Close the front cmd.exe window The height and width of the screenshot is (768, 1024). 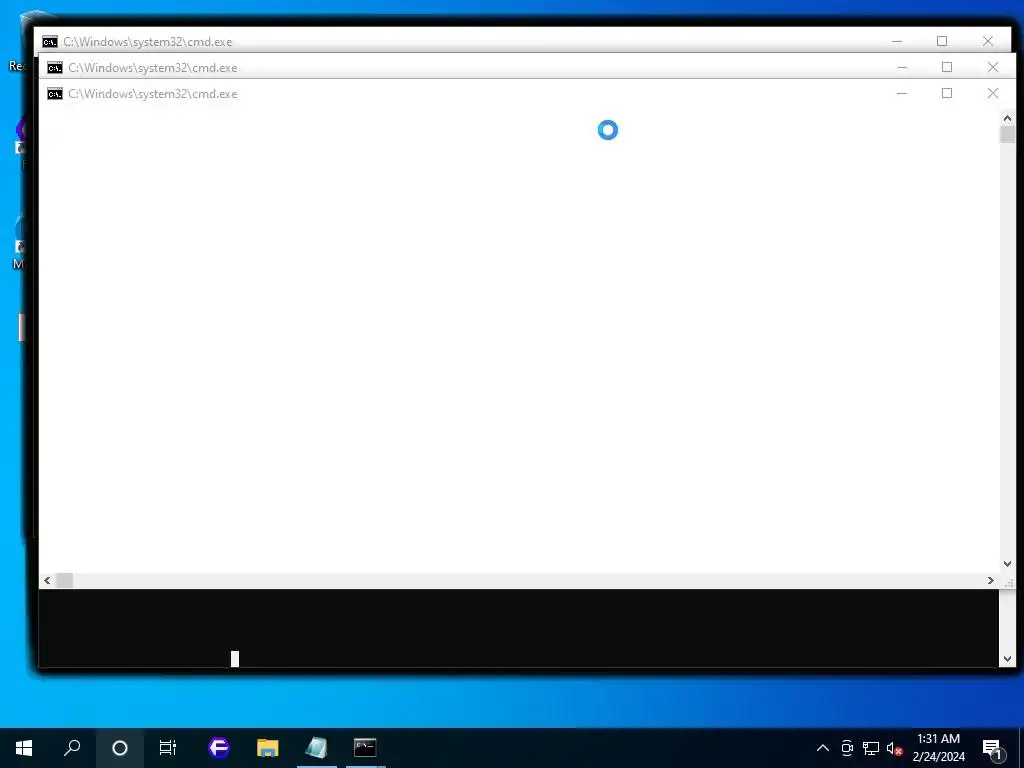pos(993,93)
